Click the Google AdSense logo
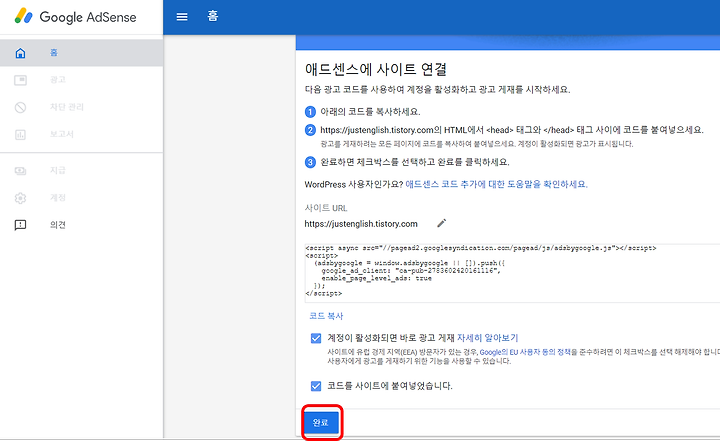The image size is (720, 441). point(75,17)
